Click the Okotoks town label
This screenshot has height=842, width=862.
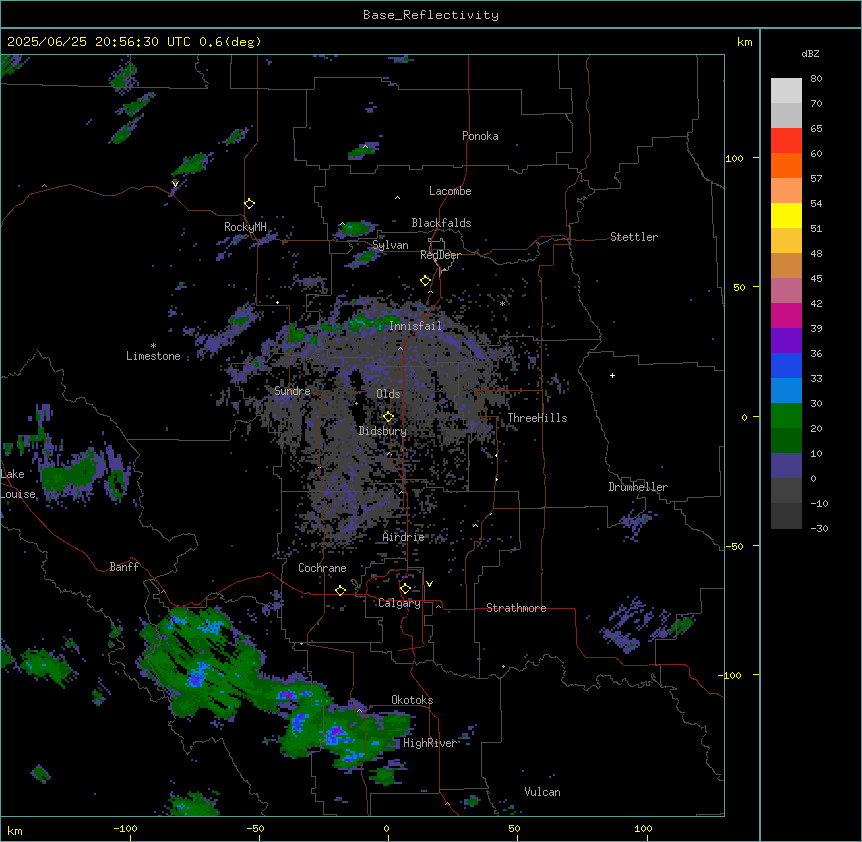(412, 700)
